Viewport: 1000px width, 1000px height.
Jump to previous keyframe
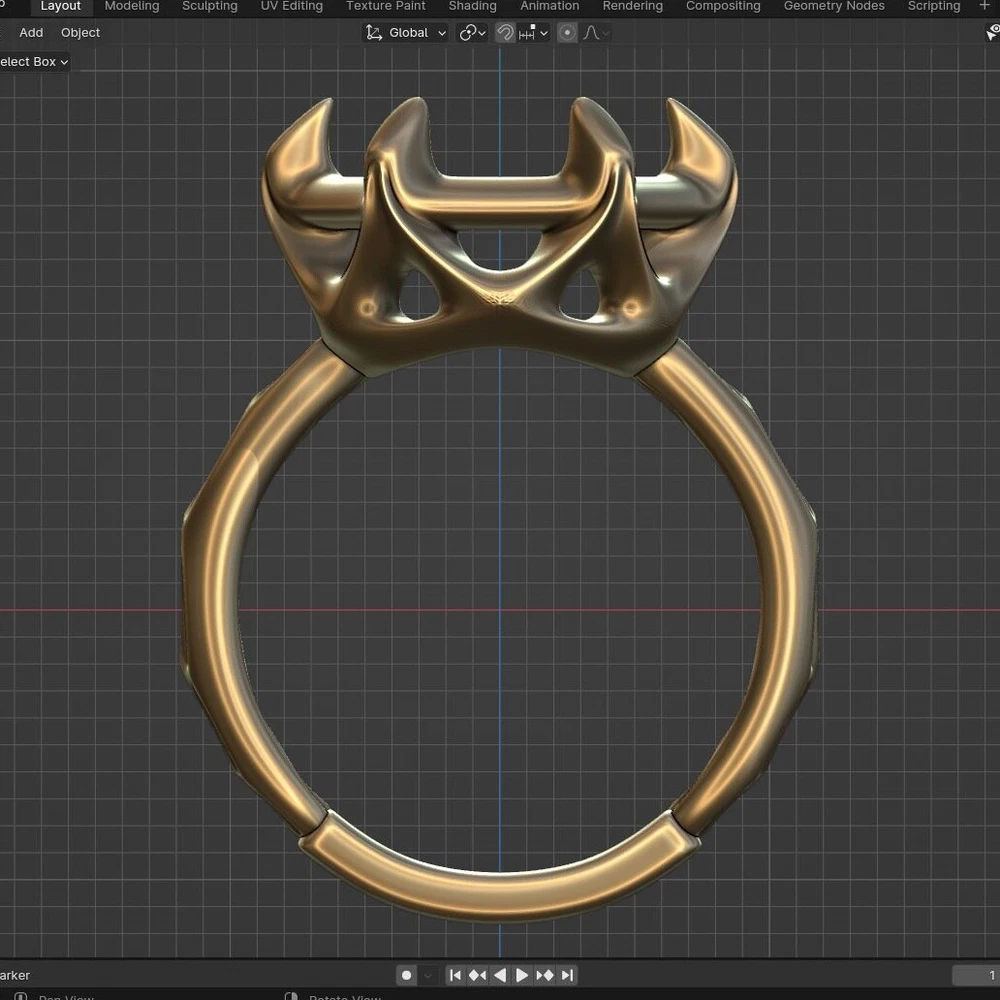[x=477, y=975]
